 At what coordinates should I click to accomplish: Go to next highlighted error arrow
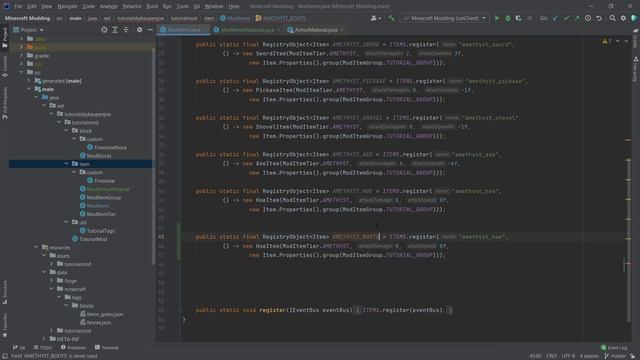pyautogui.click(x=626, y=41)
